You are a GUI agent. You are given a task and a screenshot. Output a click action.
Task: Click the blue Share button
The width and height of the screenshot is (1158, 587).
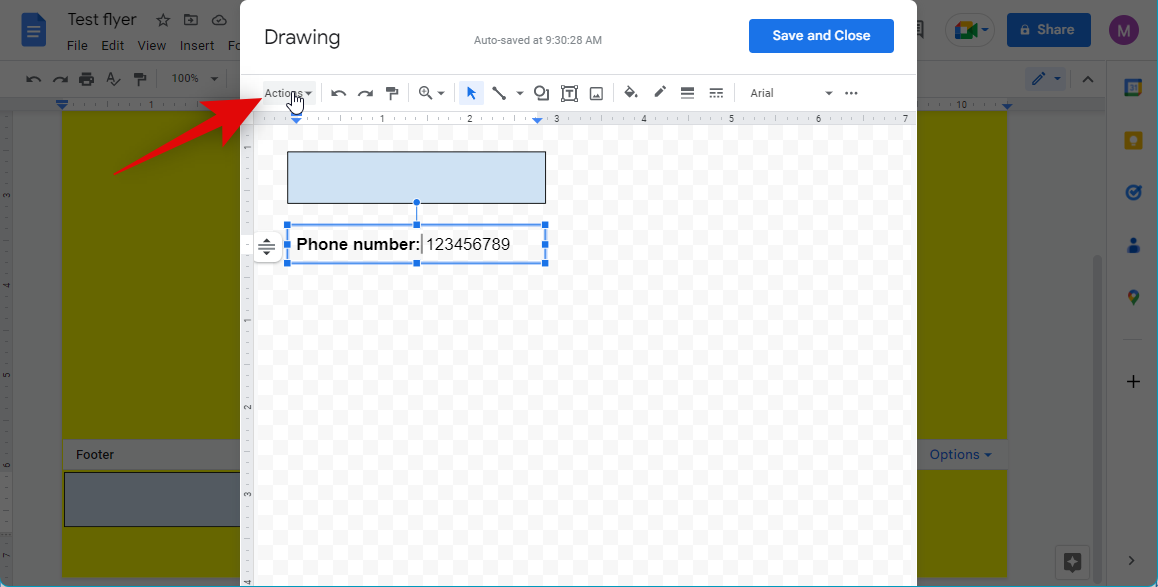[x=1048, y=30]
